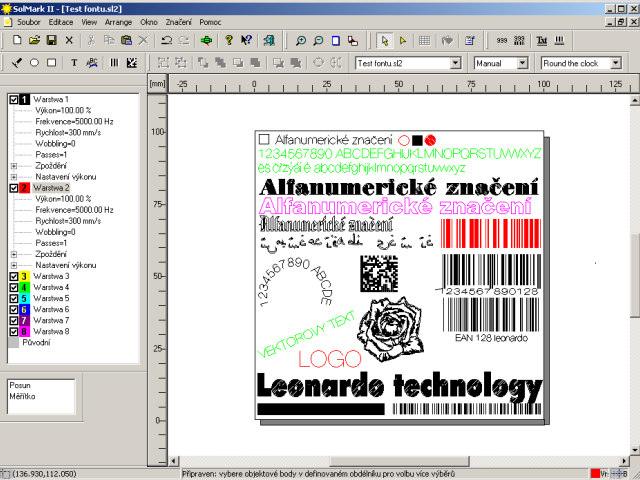This screenshot has height=480, width=640.
Task: Zoom out with the magnifier minus icon
Action: click(318, 40)
